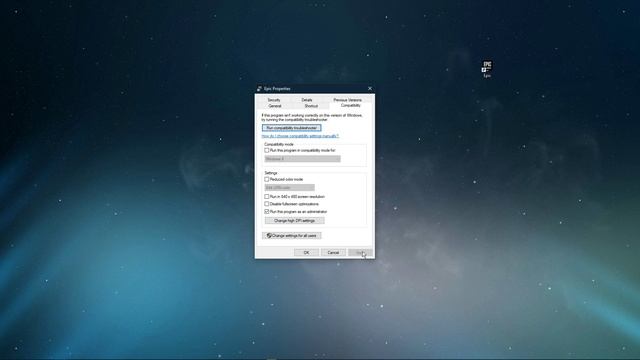Confirm with the OK button
This screenshot has height=360, width=640.
306,253
